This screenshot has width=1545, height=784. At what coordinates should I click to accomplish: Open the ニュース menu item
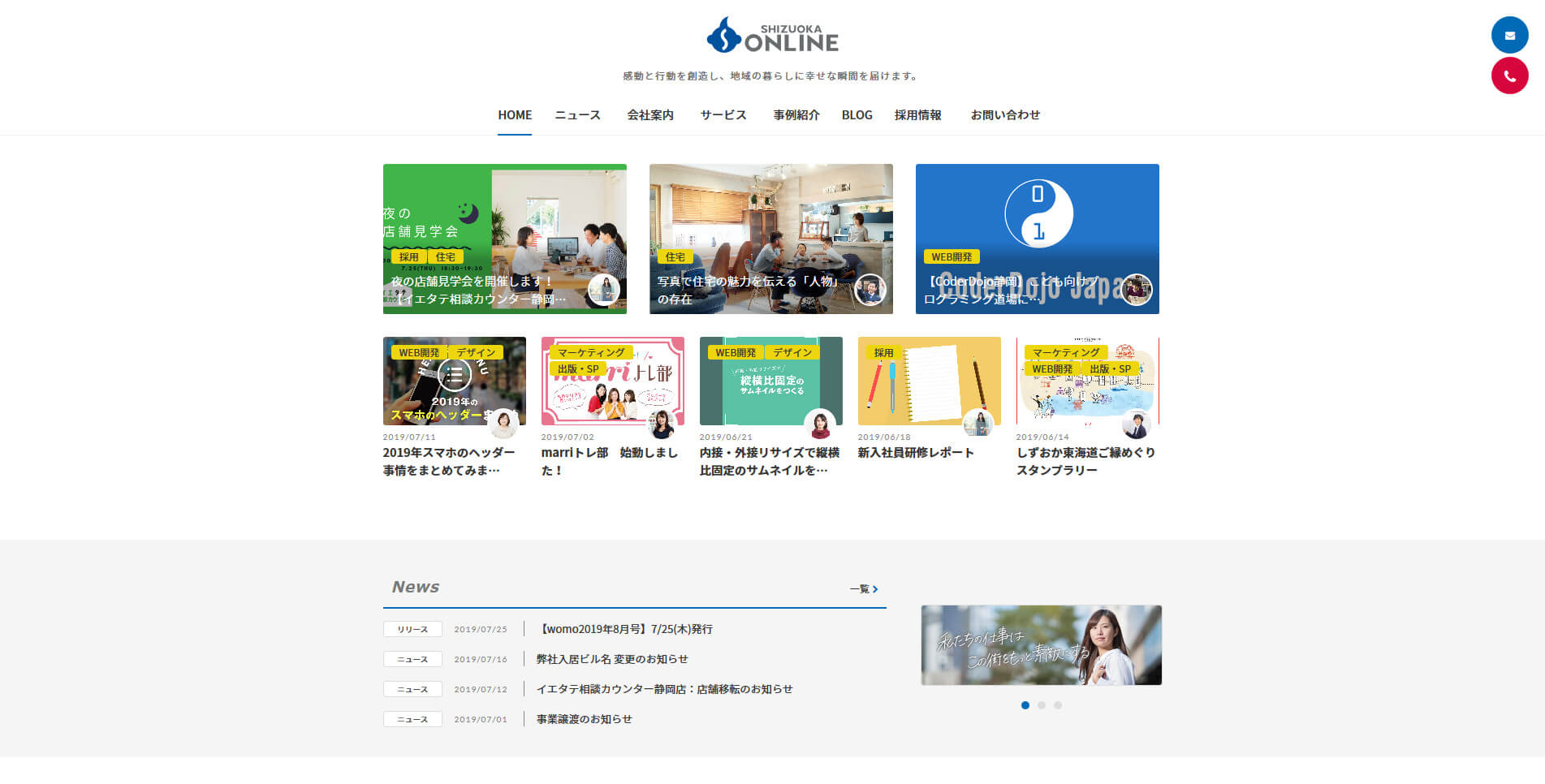(x=578, y=115)
